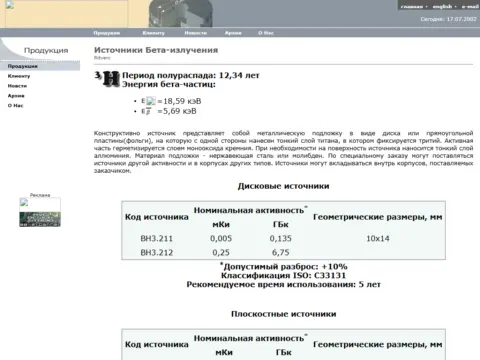Image resolution: width=480 pixels, height=360 pixels.
Task: Click the Источники Бета-излучения heading
Action: (156, 50)
